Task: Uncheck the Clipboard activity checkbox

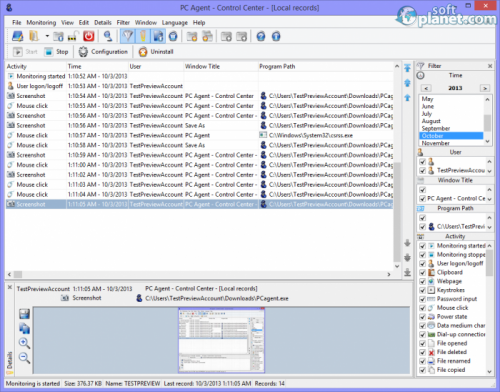Action: [423, 272]
